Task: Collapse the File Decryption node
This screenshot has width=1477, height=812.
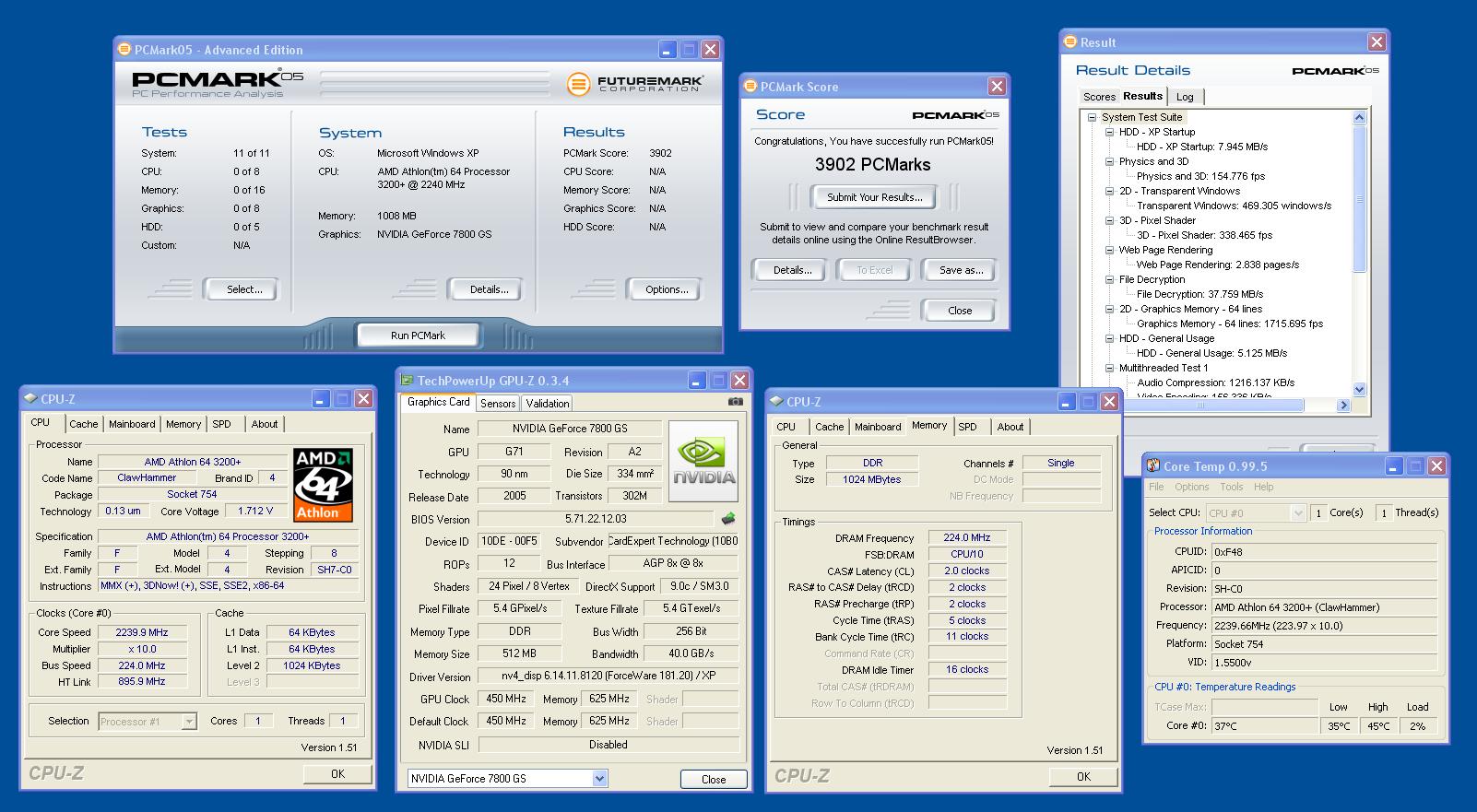Action: click(1110, 279)
